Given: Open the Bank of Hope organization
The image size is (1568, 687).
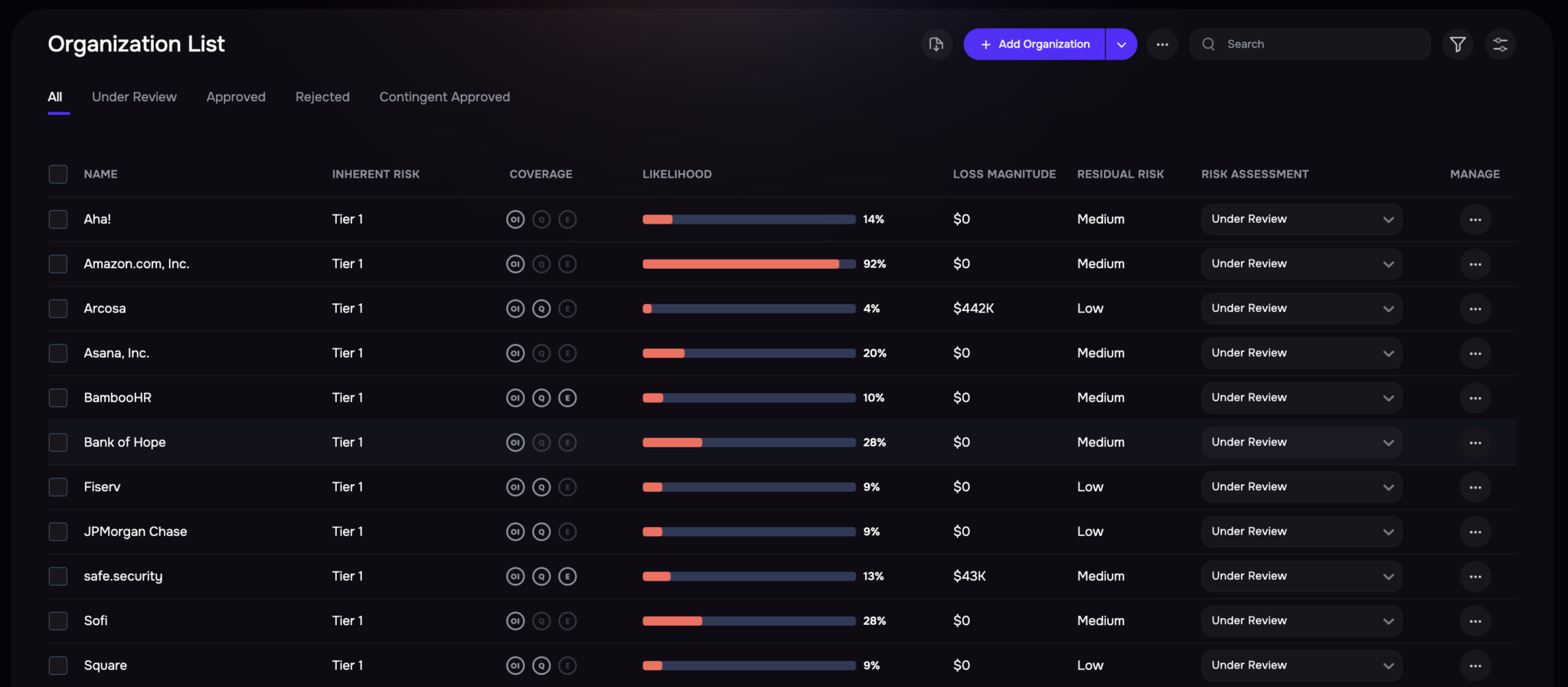Looking at the screenshot, I should [x=125, y=443].
